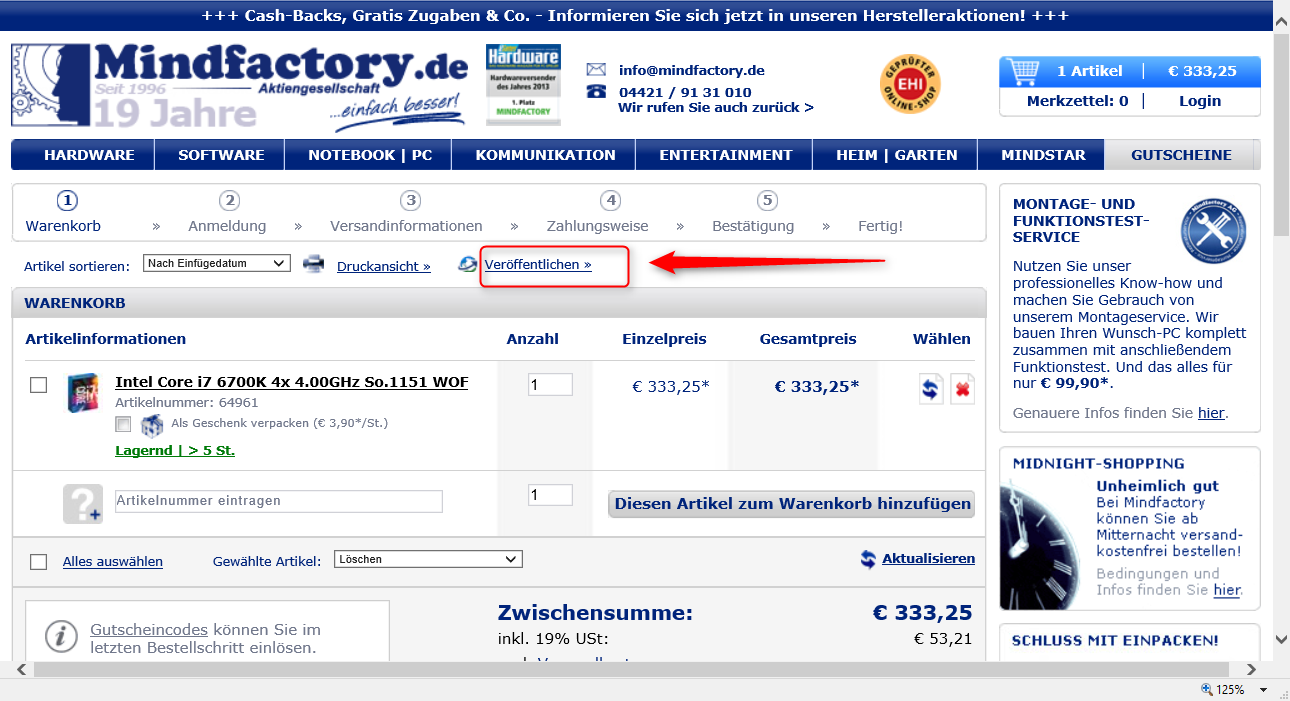Open Intel Core i7 6700K product link
This screenshot has width=1290, height=701.
pos(292,382)
